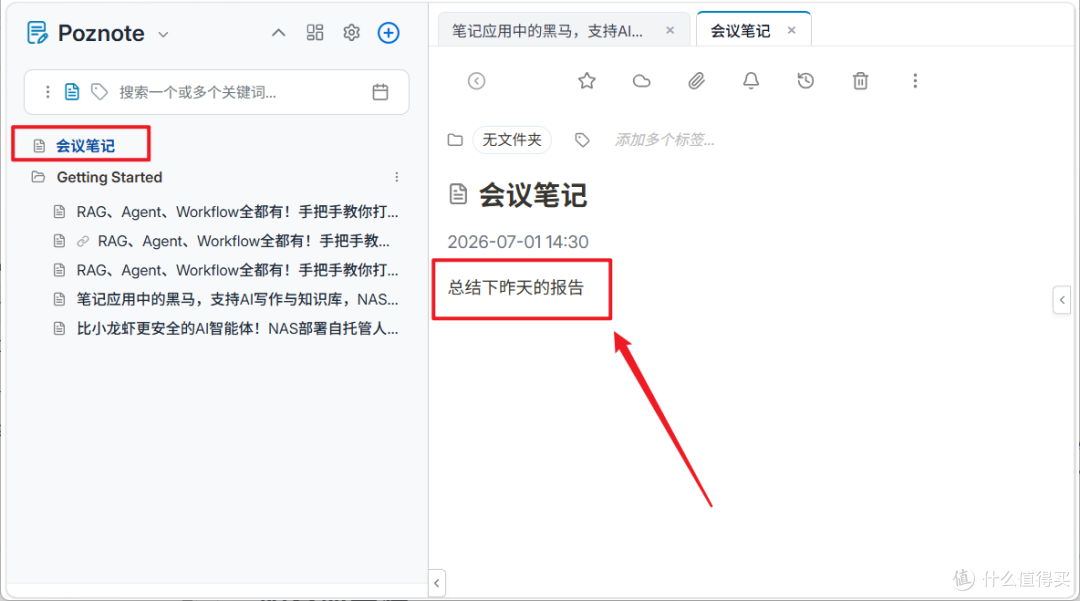Click the back arrow circle icon
The width and height of the screenshot is (1080, 601).
pyautogui.click(x=477, y=81)
